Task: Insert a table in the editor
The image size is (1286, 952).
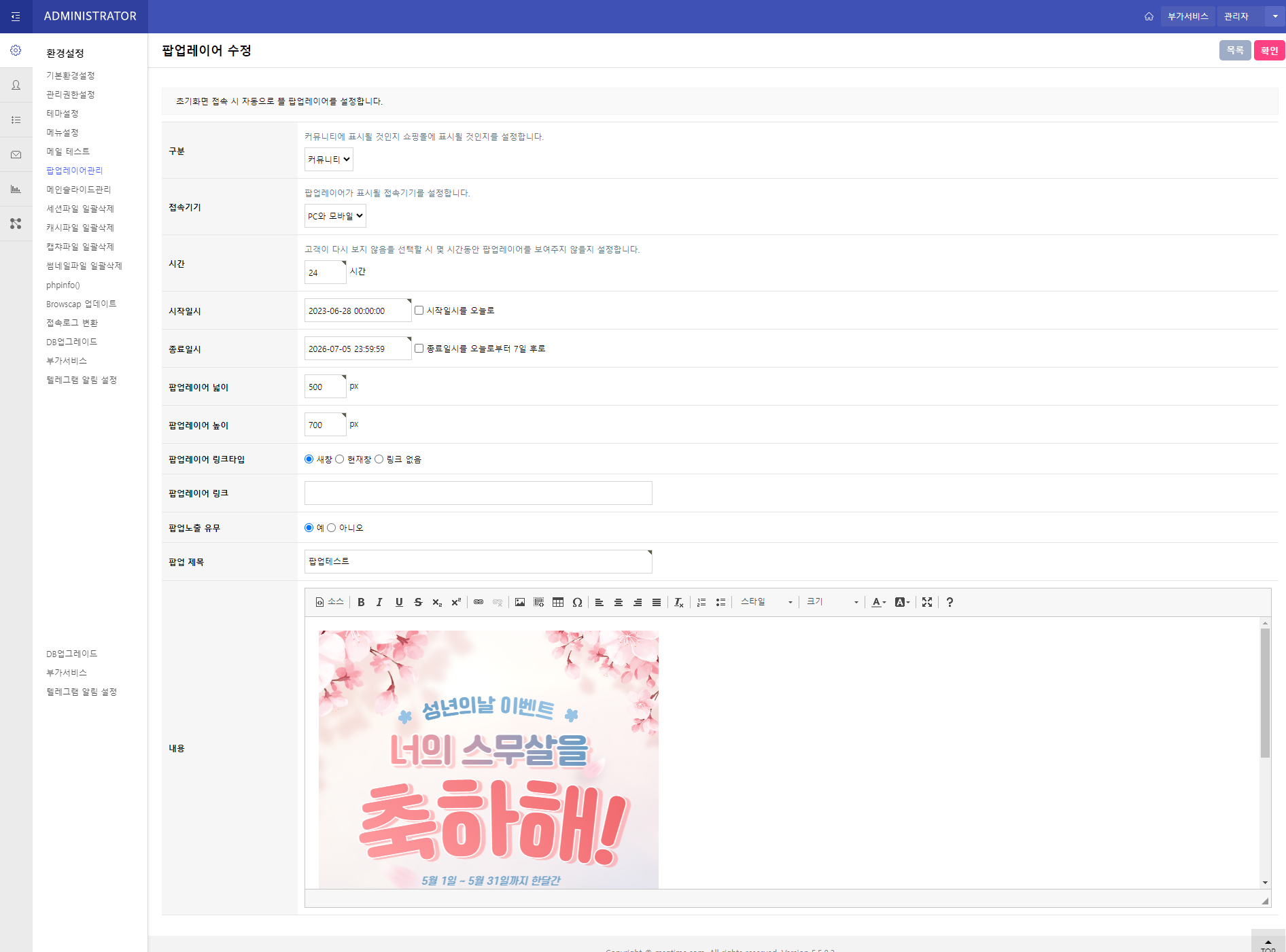Action: [x=558, y=602]
